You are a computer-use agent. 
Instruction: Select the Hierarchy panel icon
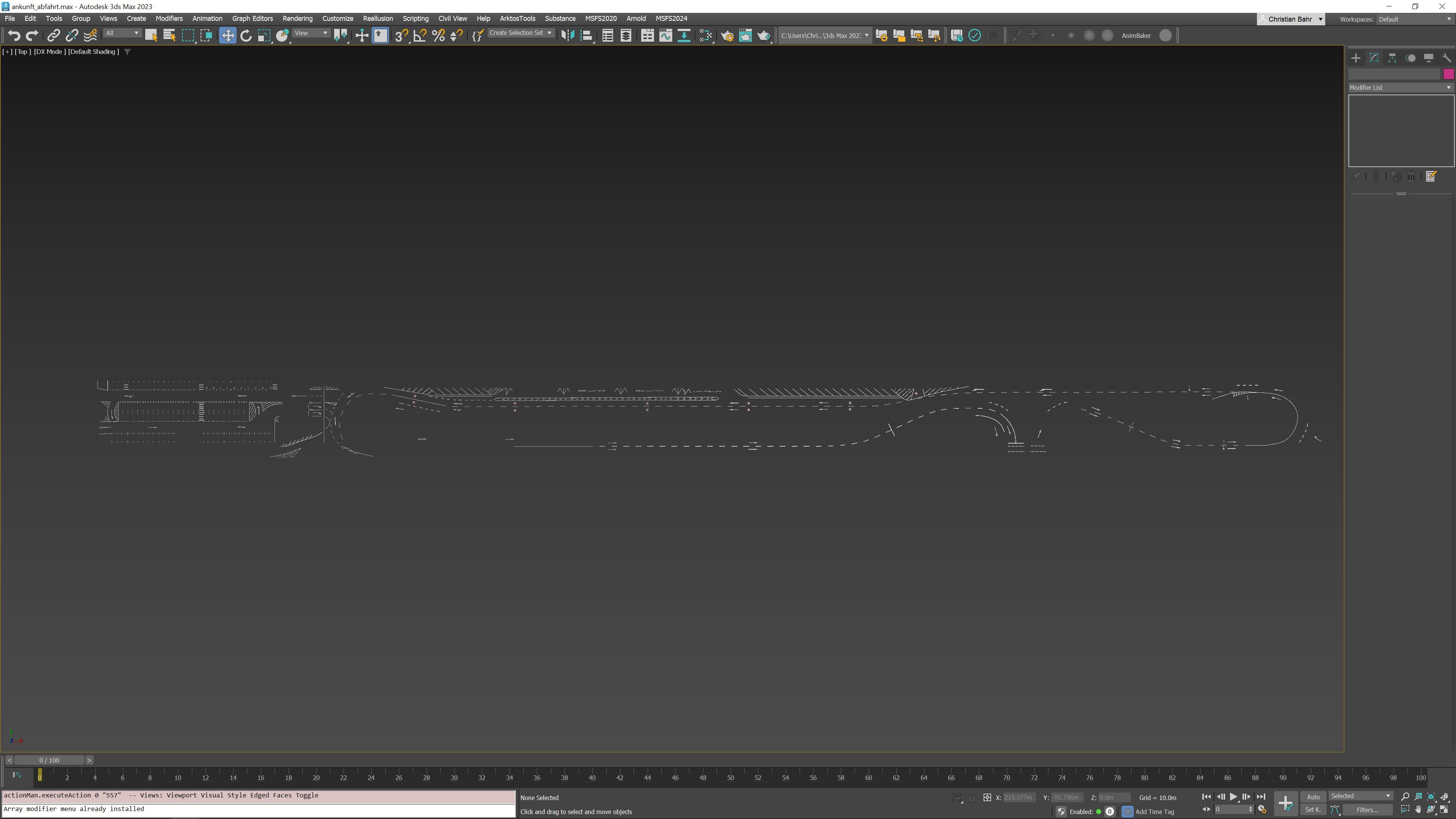[1392, 58]
